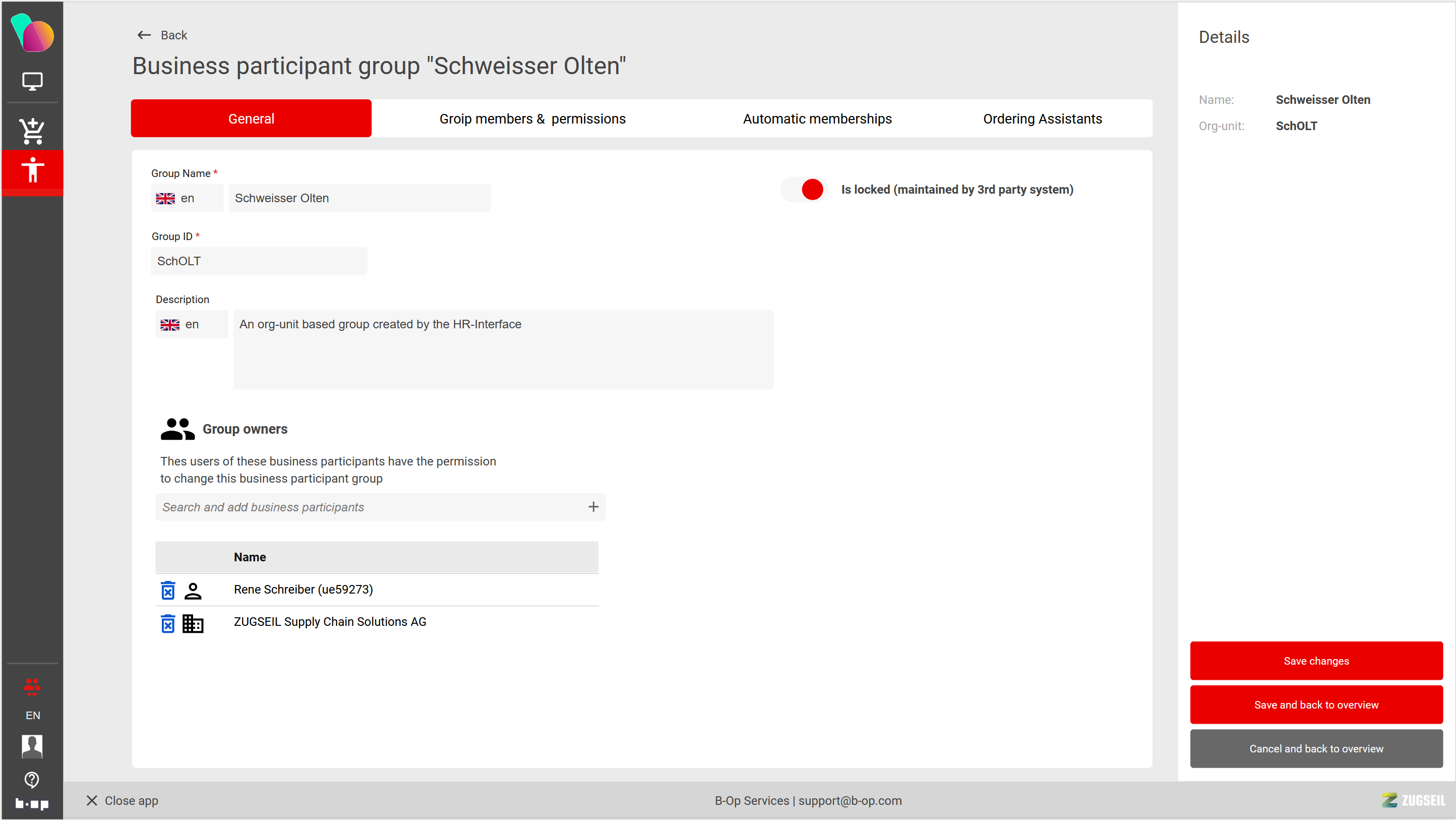Click Close app in the footer
This screenshot has width=1456, height=820.
tap(123, 801)
